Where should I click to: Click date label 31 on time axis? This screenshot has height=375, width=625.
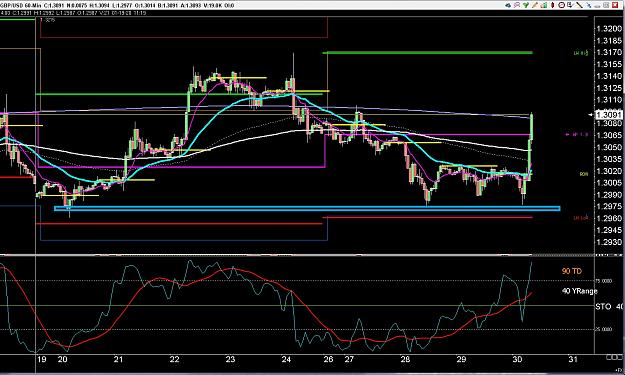tap(573, 359)
